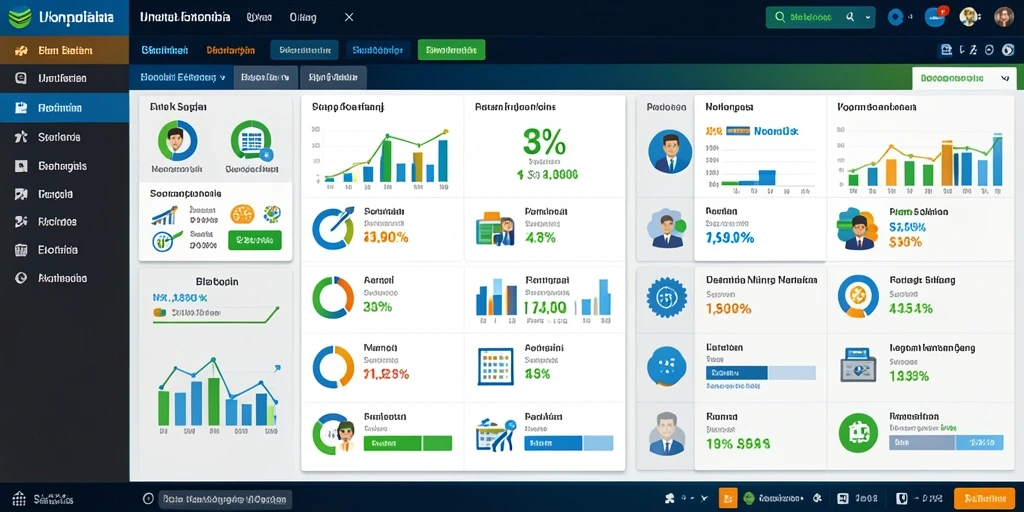Click the orange square icon in bottom status bar
1024x512 pixels.
tap(728, 498)
